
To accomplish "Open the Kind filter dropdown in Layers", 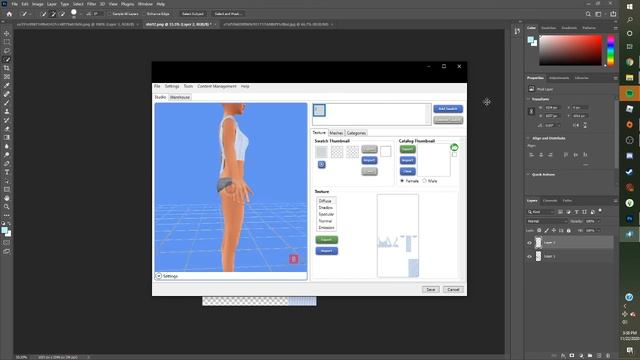I will (540, 212).
